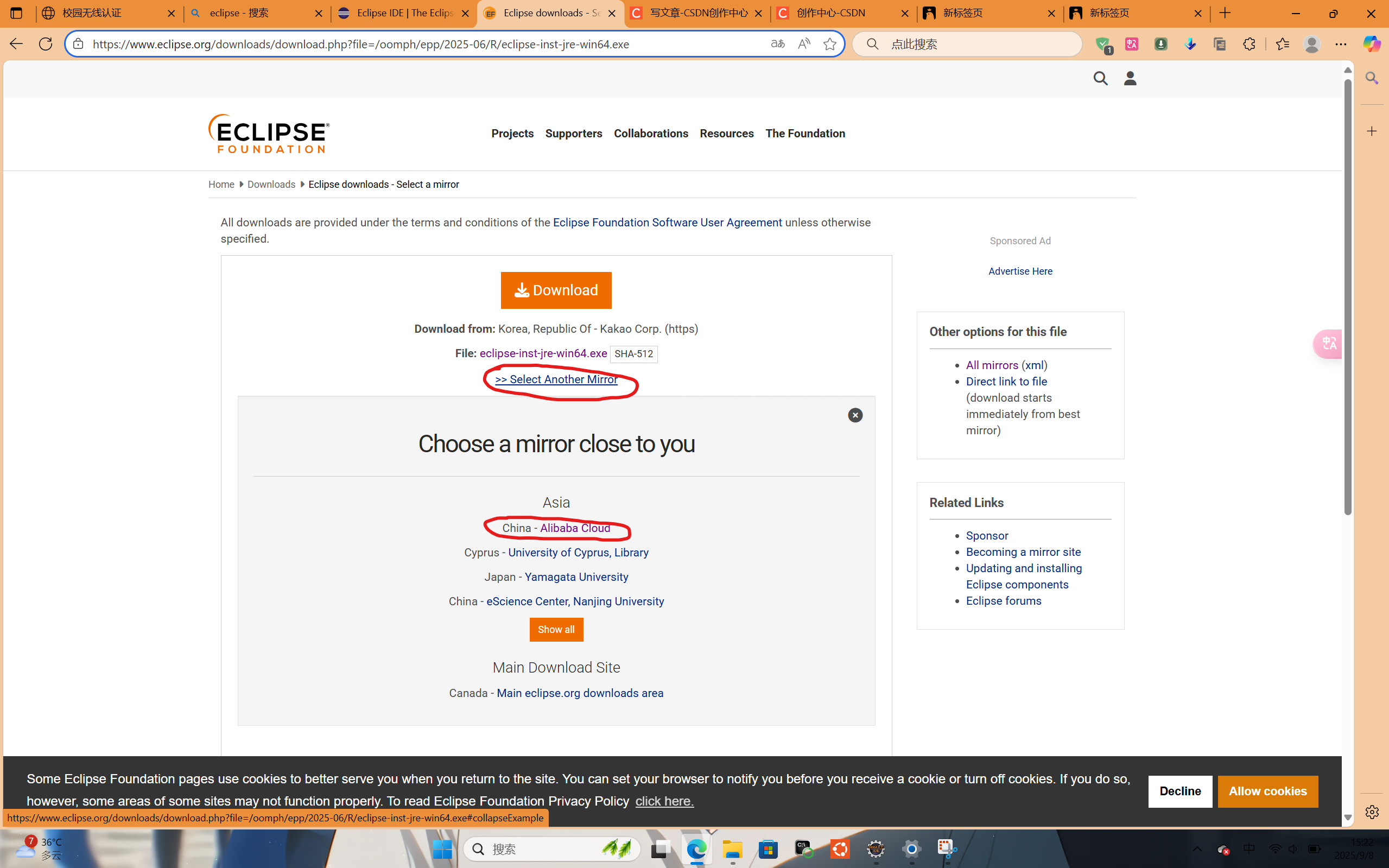Open the browser Extensions puzzle icon
The width and height of the screenshot is (1389, 868).
pyautogui.click(x=1249, y=44)
